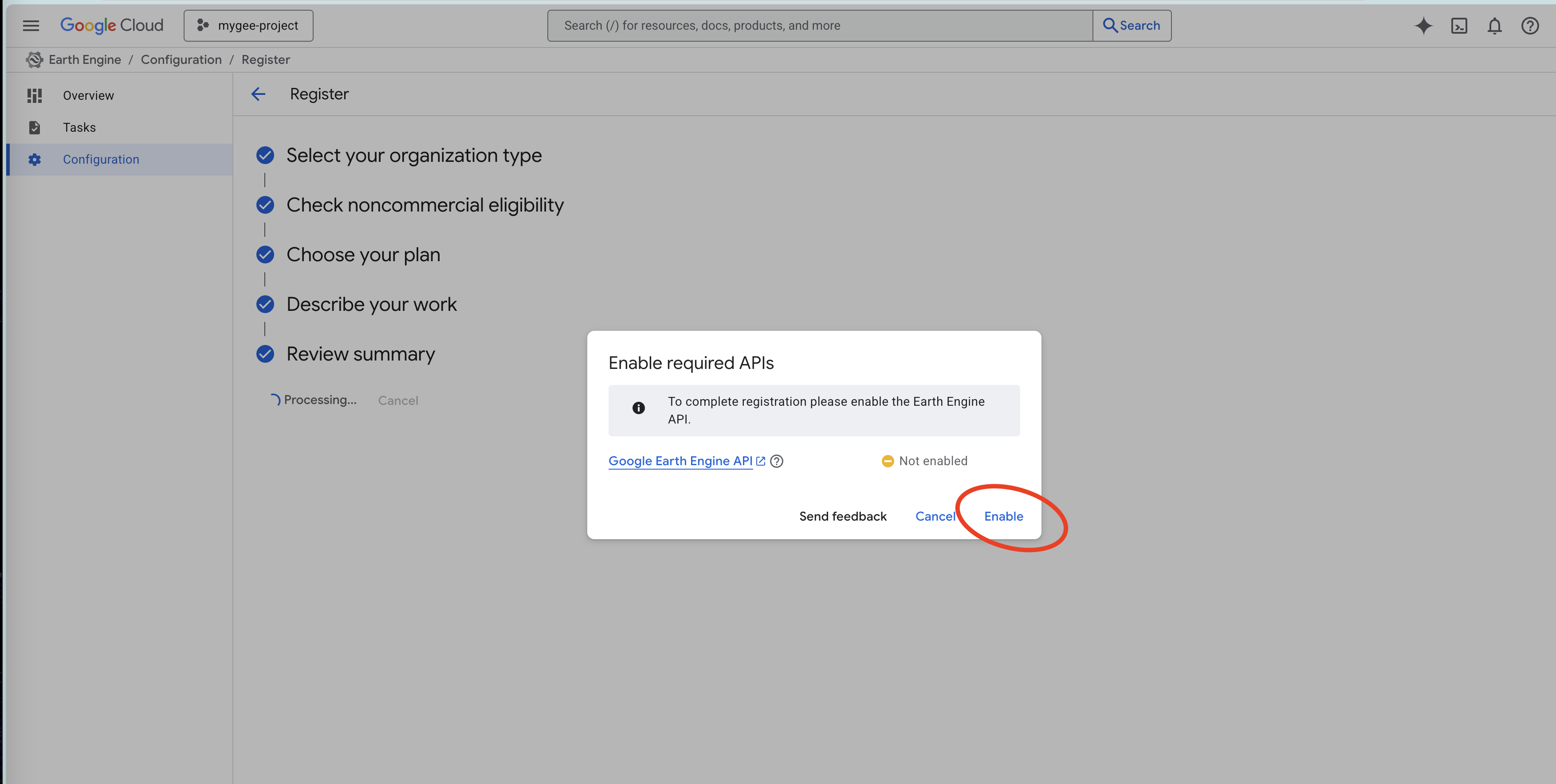Screen dimensions: 1556x784
Task: Click the external link icon beside API
Action: pos(761,461)
